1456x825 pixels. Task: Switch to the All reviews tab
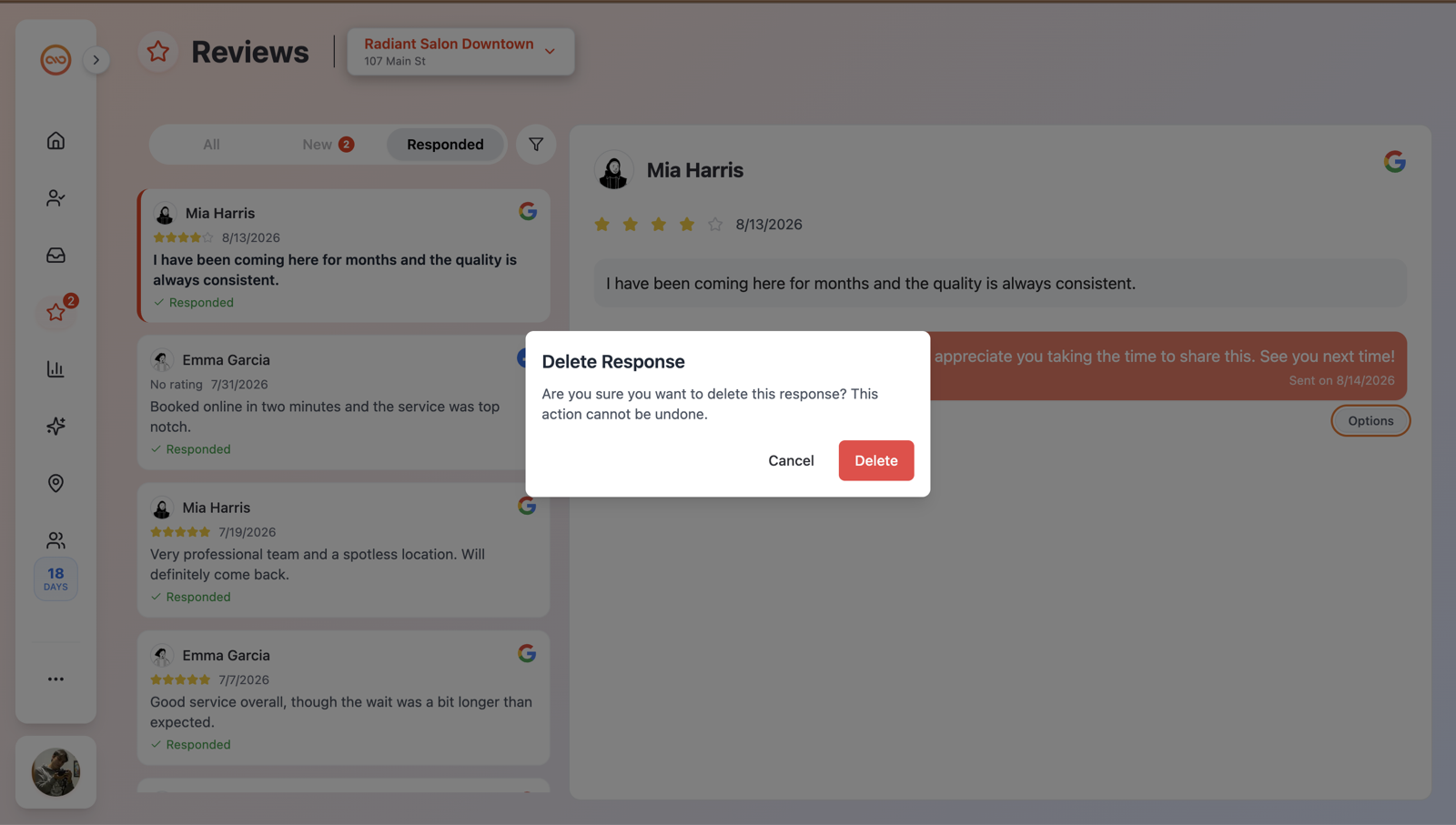(x=211, y=144)
